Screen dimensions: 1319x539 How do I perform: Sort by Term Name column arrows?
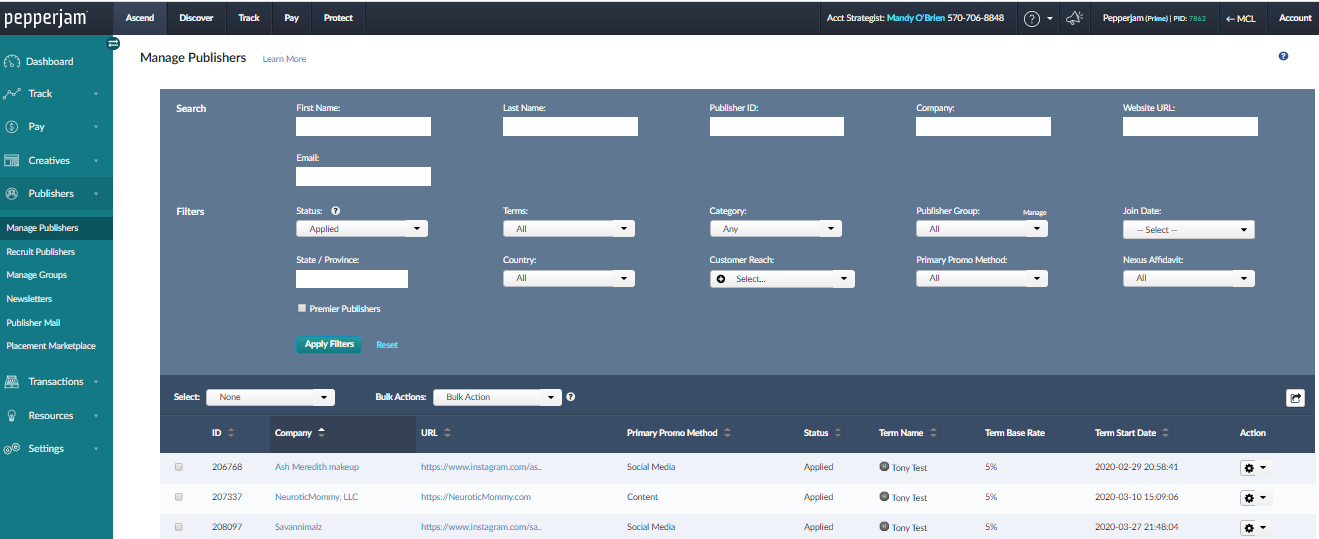933,433
